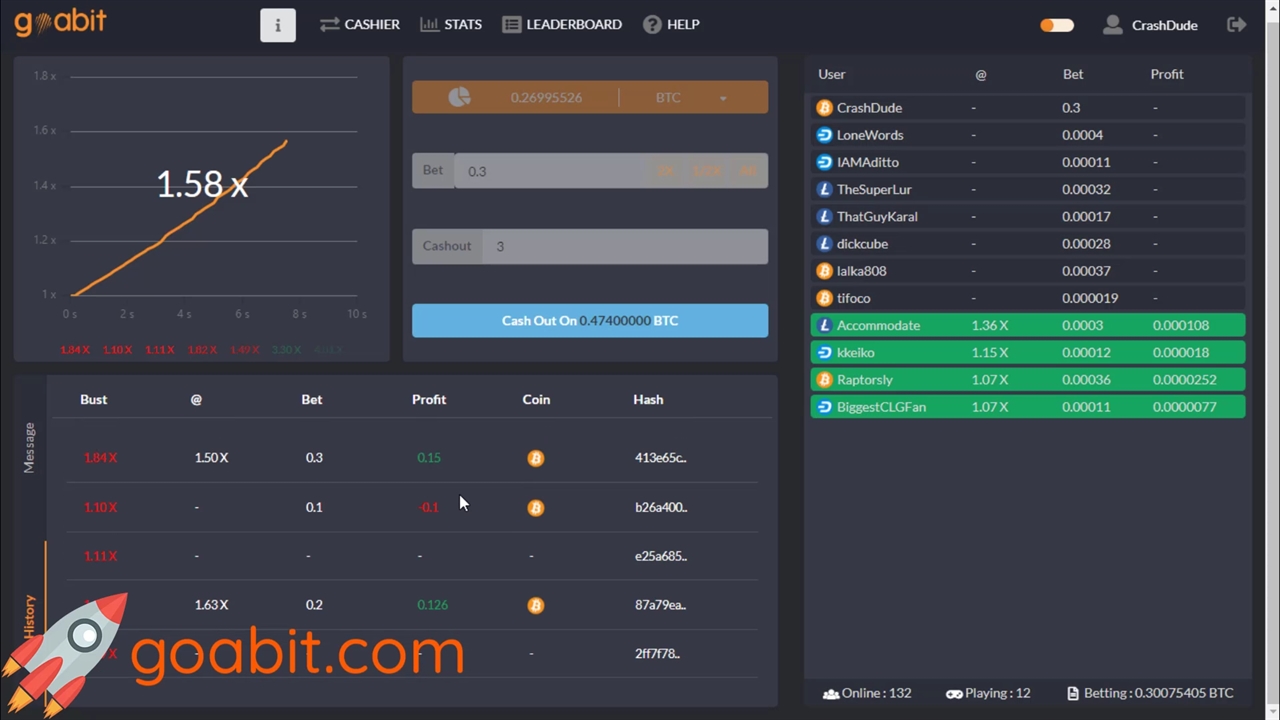
Task: Click Bitcoin icon in 1.84X history row
Action: (536, 458)
